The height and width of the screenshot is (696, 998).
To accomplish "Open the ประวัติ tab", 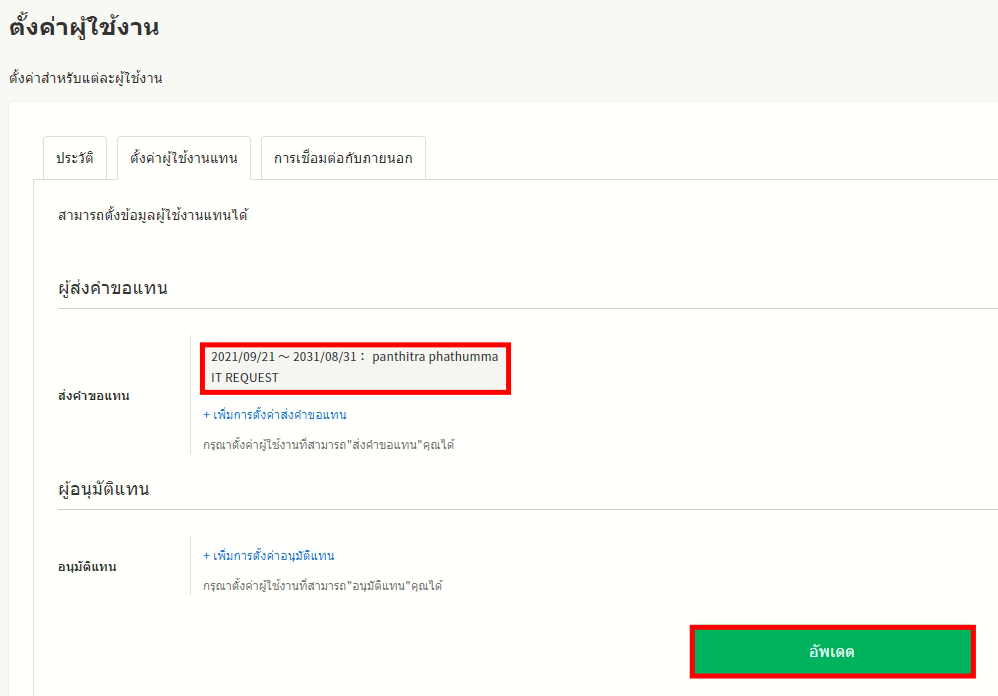I will point(75,158).
